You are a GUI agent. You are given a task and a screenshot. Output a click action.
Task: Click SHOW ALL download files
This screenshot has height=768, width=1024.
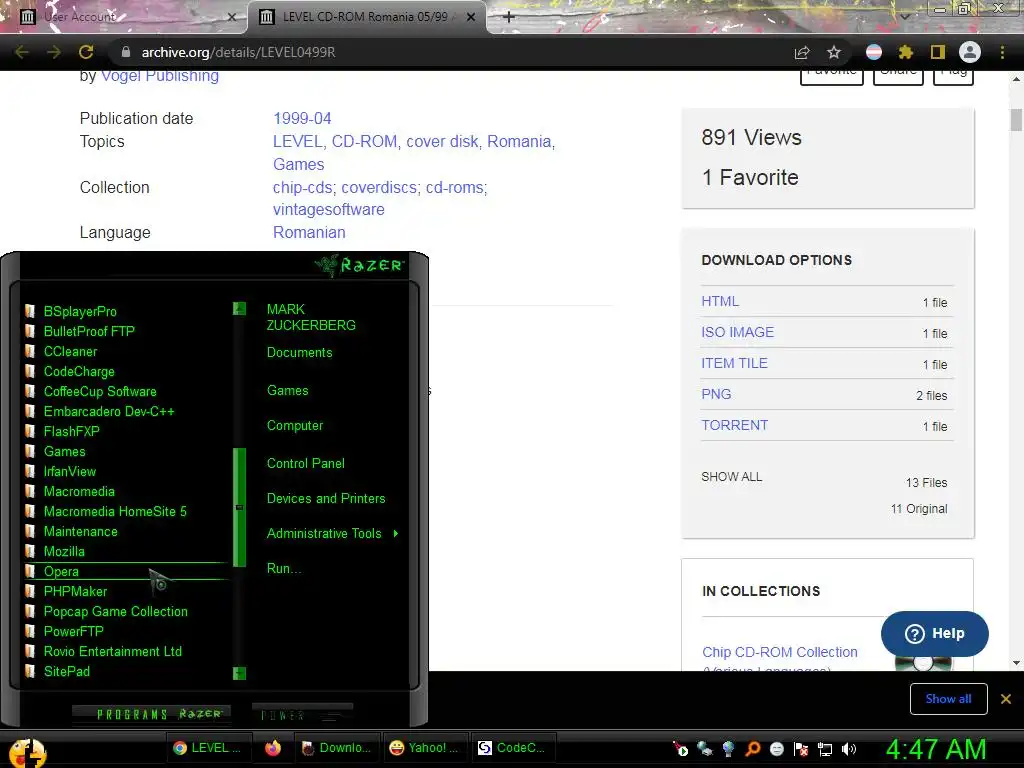pyautogui.click(x=731, y=477)
